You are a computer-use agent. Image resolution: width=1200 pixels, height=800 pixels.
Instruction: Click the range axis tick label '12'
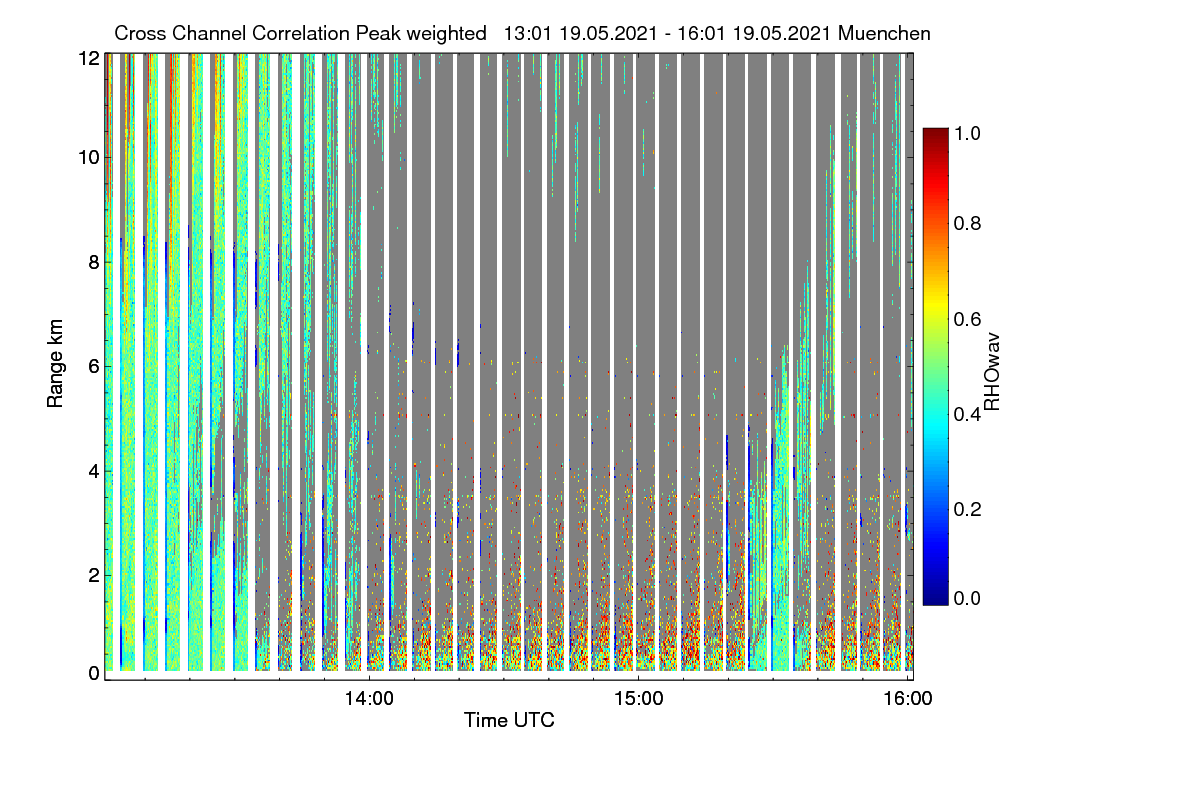(x=89, y=59)
